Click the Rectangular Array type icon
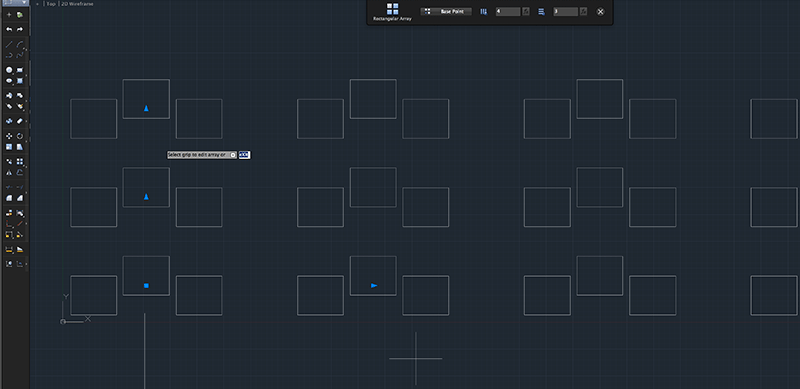 click(x=392, y=9)
